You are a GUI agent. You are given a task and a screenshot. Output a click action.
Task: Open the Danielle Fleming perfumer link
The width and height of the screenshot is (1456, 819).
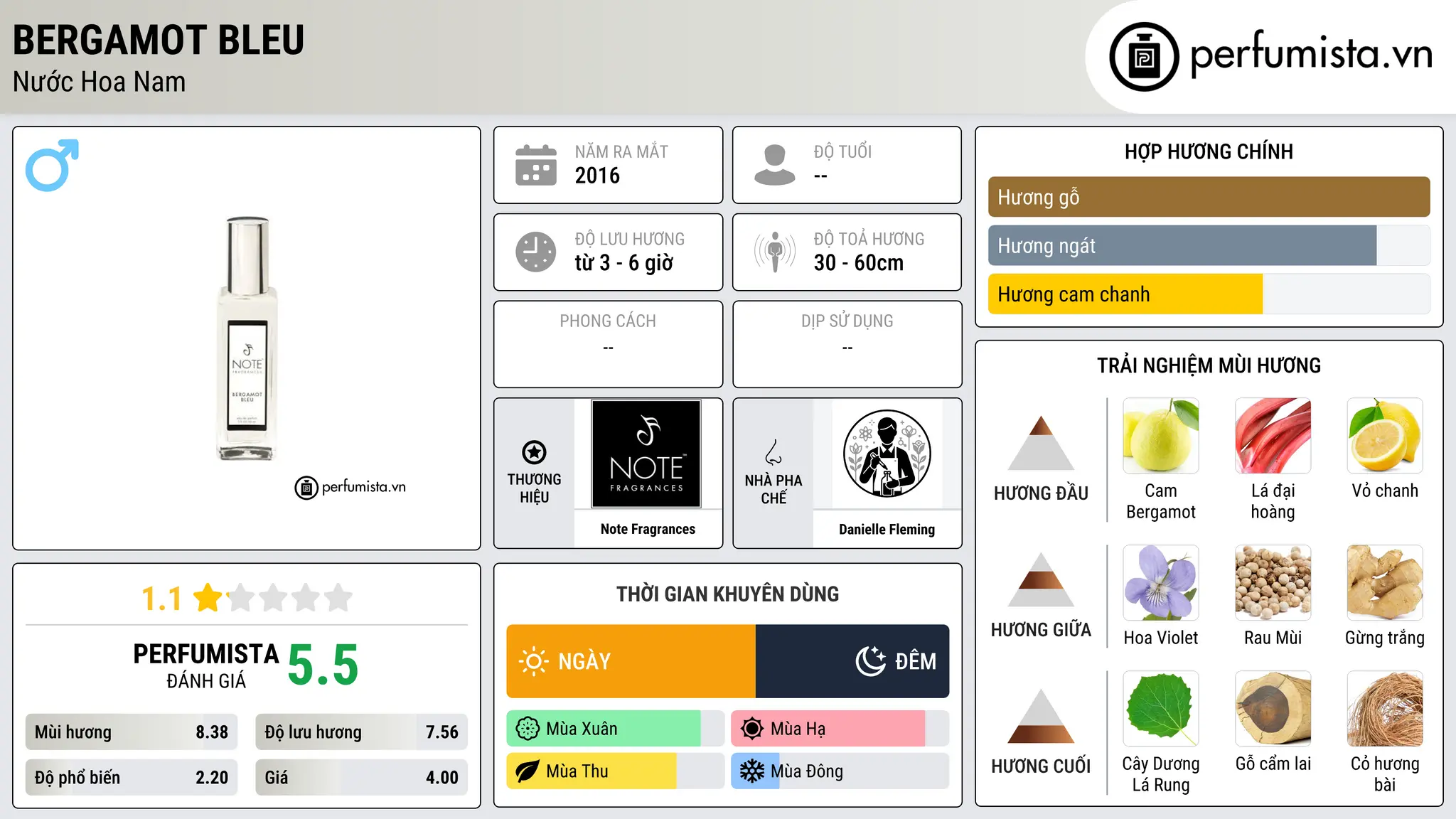pos(887,529)
